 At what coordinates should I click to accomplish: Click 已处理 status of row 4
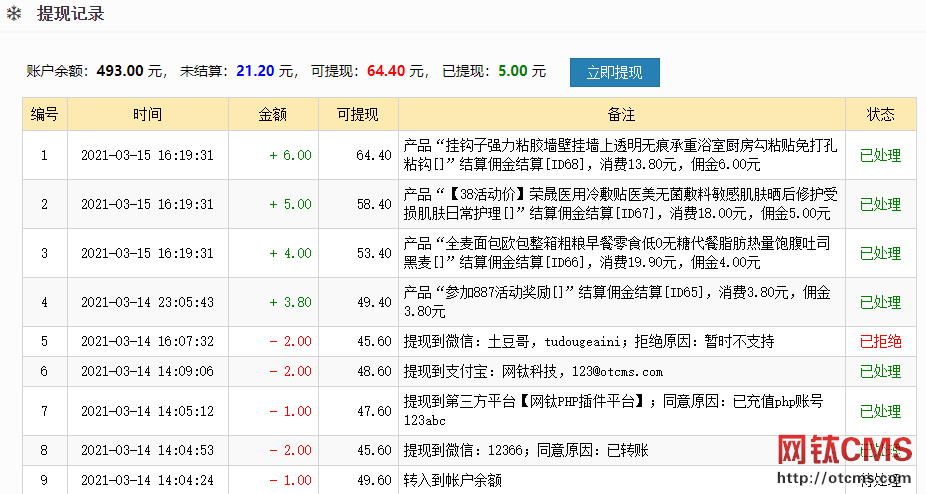[x=881, y=303]
